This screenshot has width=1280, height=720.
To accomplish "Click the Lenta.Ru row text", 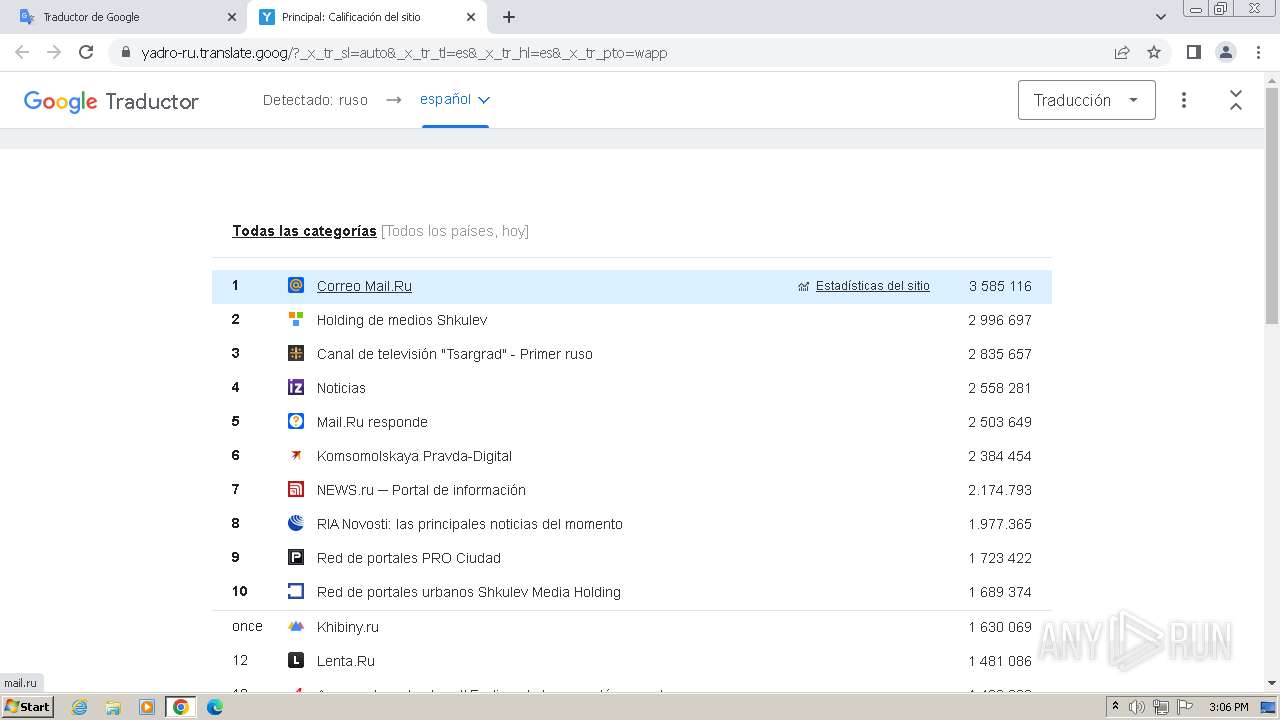I will tap(346, 661).
